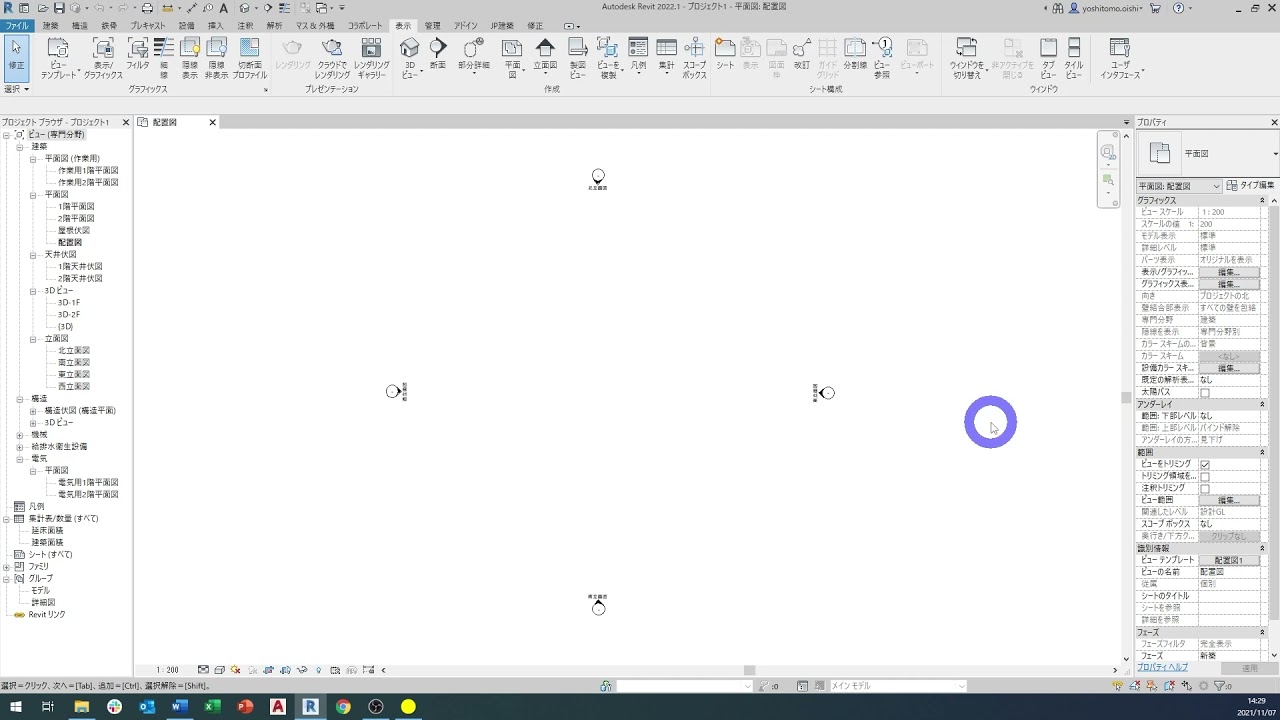The image size is (1280, 720).
Task: Click the Elevation (立面図) tool
Action: pyautogui.click(x=545, y=55)
